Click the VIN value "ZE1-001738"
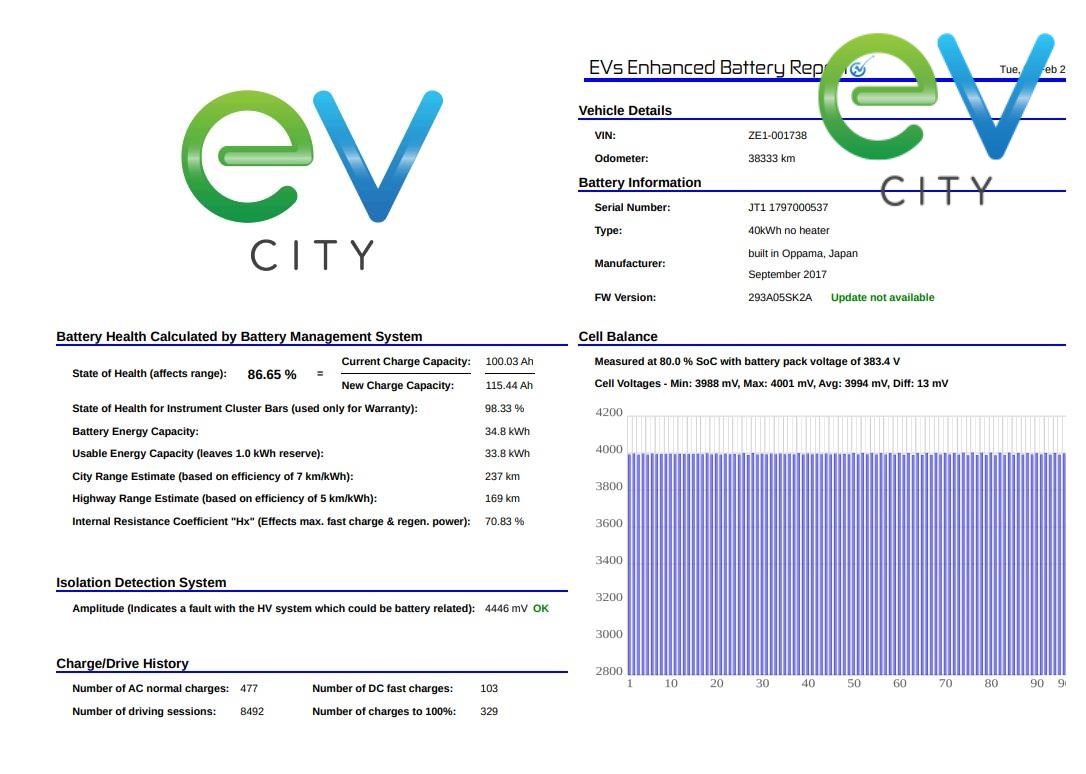 tap(777, 136)
